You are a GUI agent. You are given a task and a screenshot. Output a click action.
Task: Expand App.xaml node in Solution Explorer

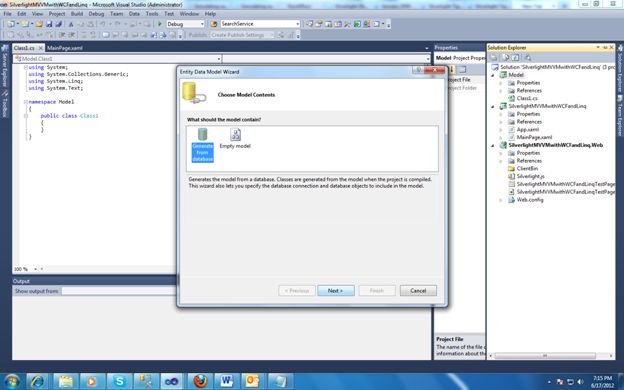501,130
